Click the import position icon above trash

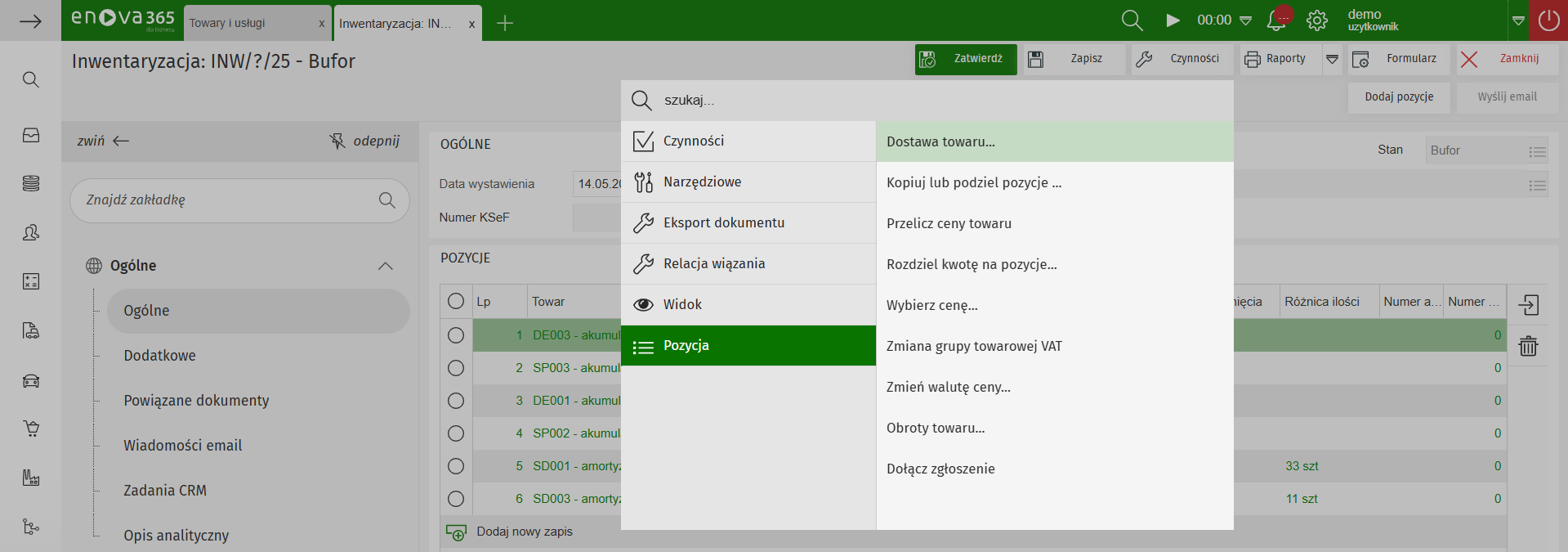pos(1528,305)
